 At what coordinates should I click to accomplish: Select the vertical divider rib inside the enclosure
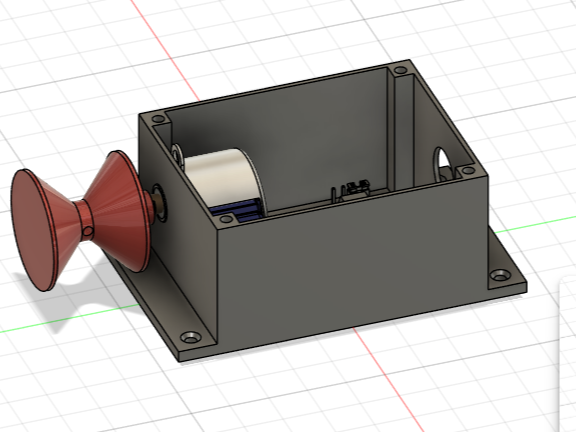[403, 132]
